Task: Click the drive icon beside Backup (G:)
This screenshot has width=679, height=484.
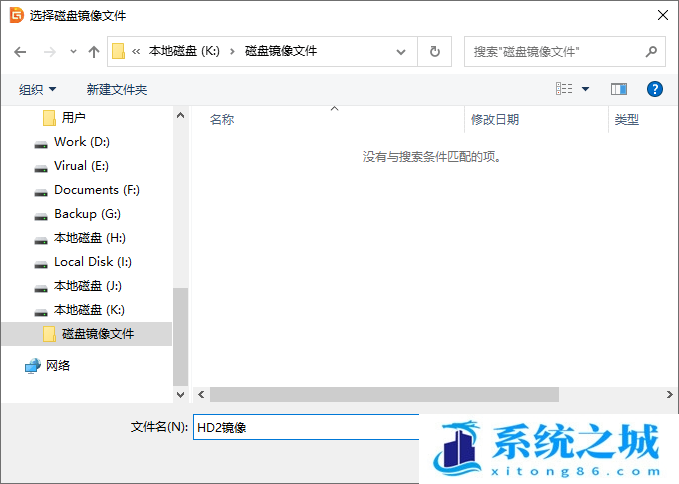Action: point(41,216)
